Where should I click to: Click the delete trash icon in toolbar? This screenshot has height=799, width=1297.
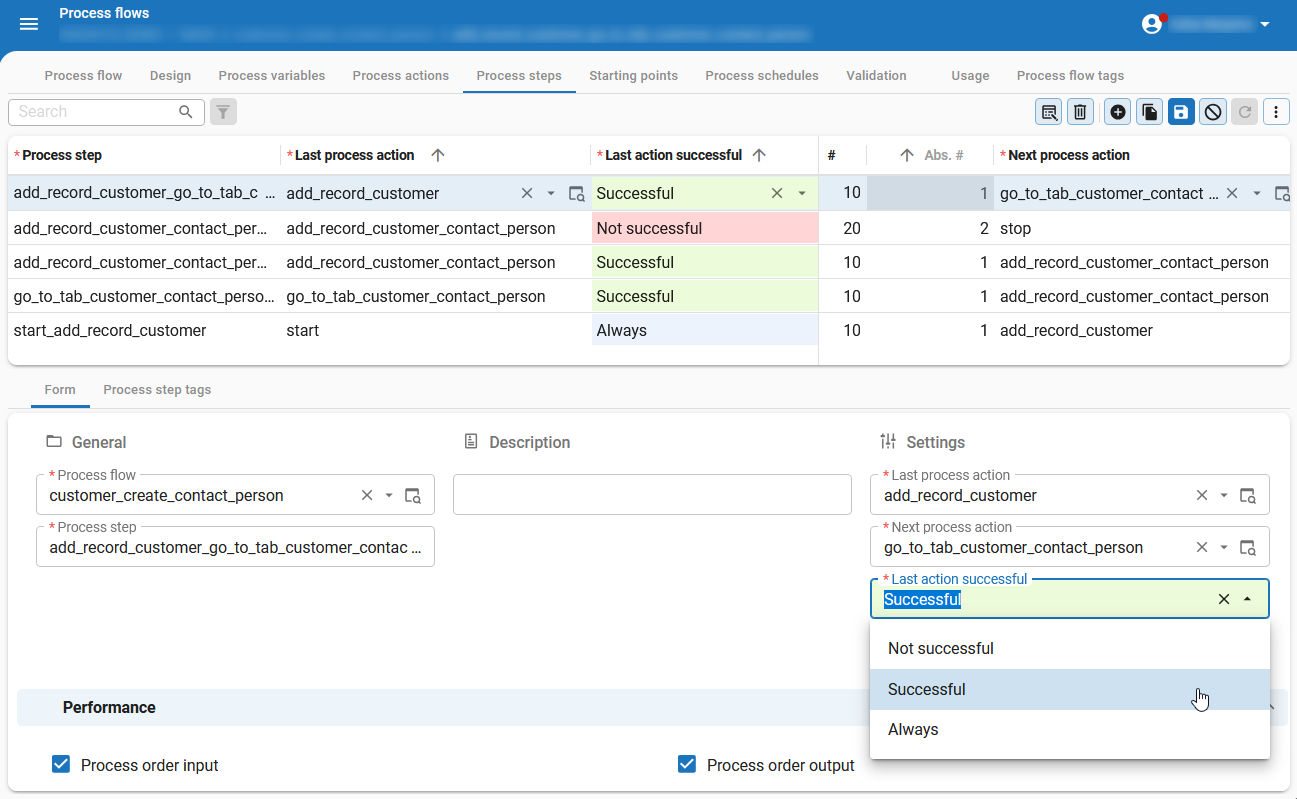pyautogui.click(x=1080, y=112)
